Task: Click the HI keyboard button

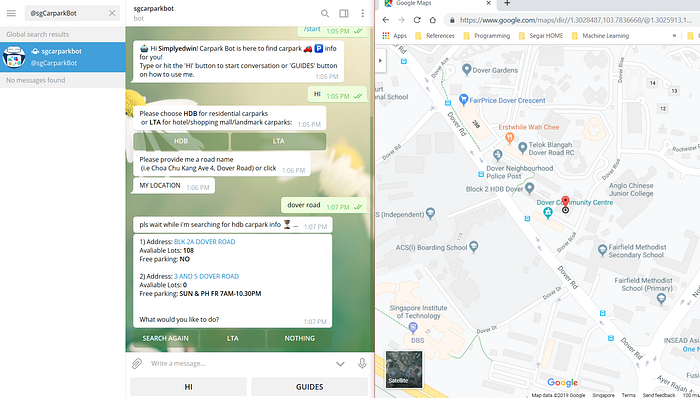Action: coord(188,387)
